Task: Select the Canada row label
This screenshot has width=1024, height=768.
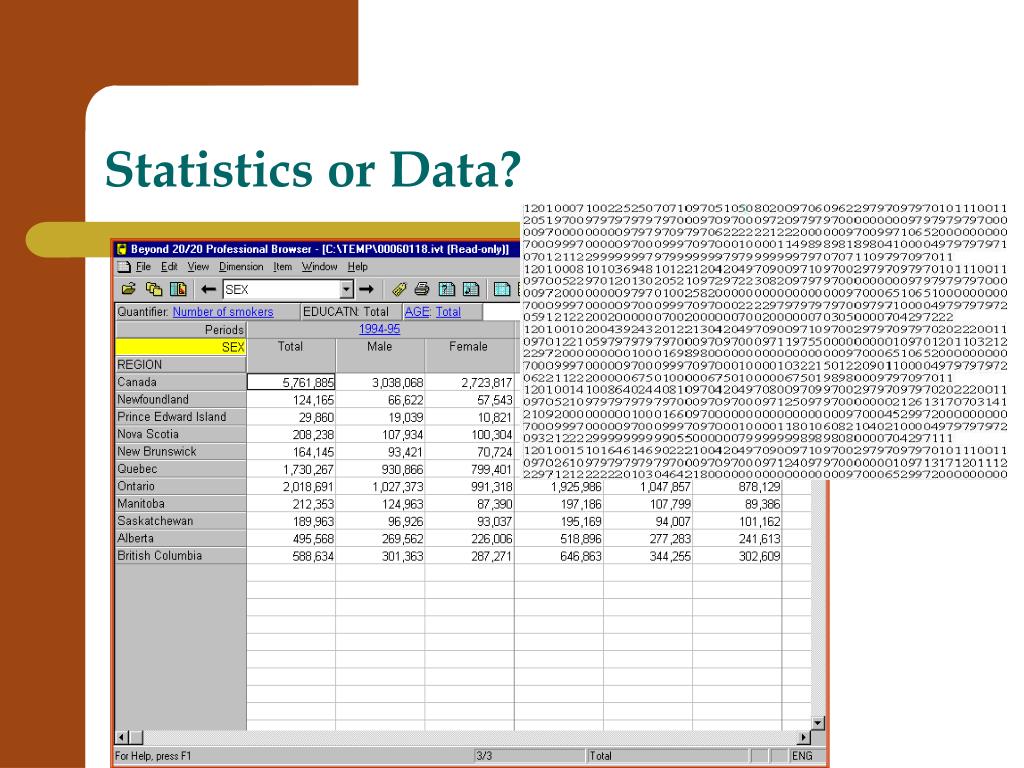Action: coord(181,382)
